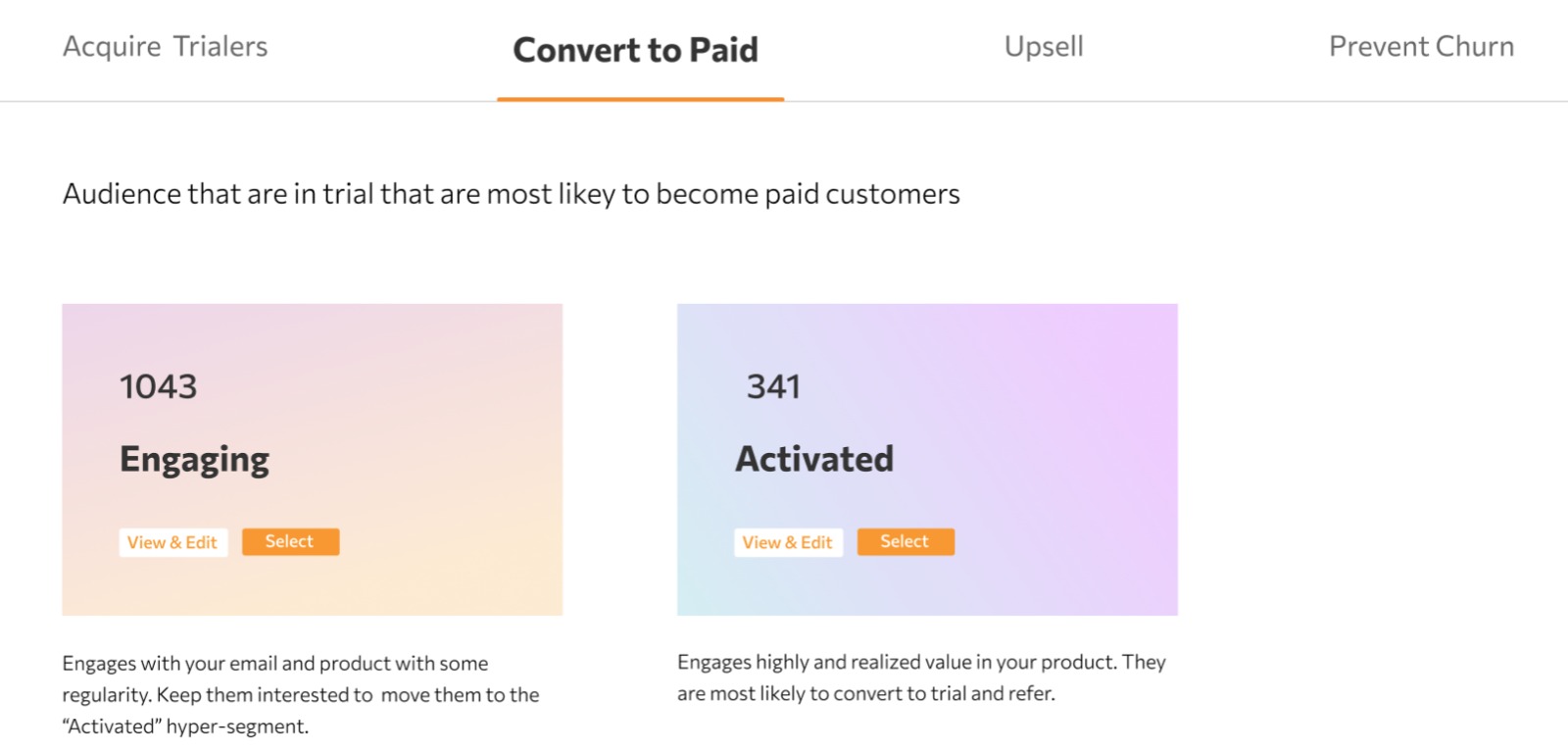Choose Select on the Activated card

coord(905,541)
